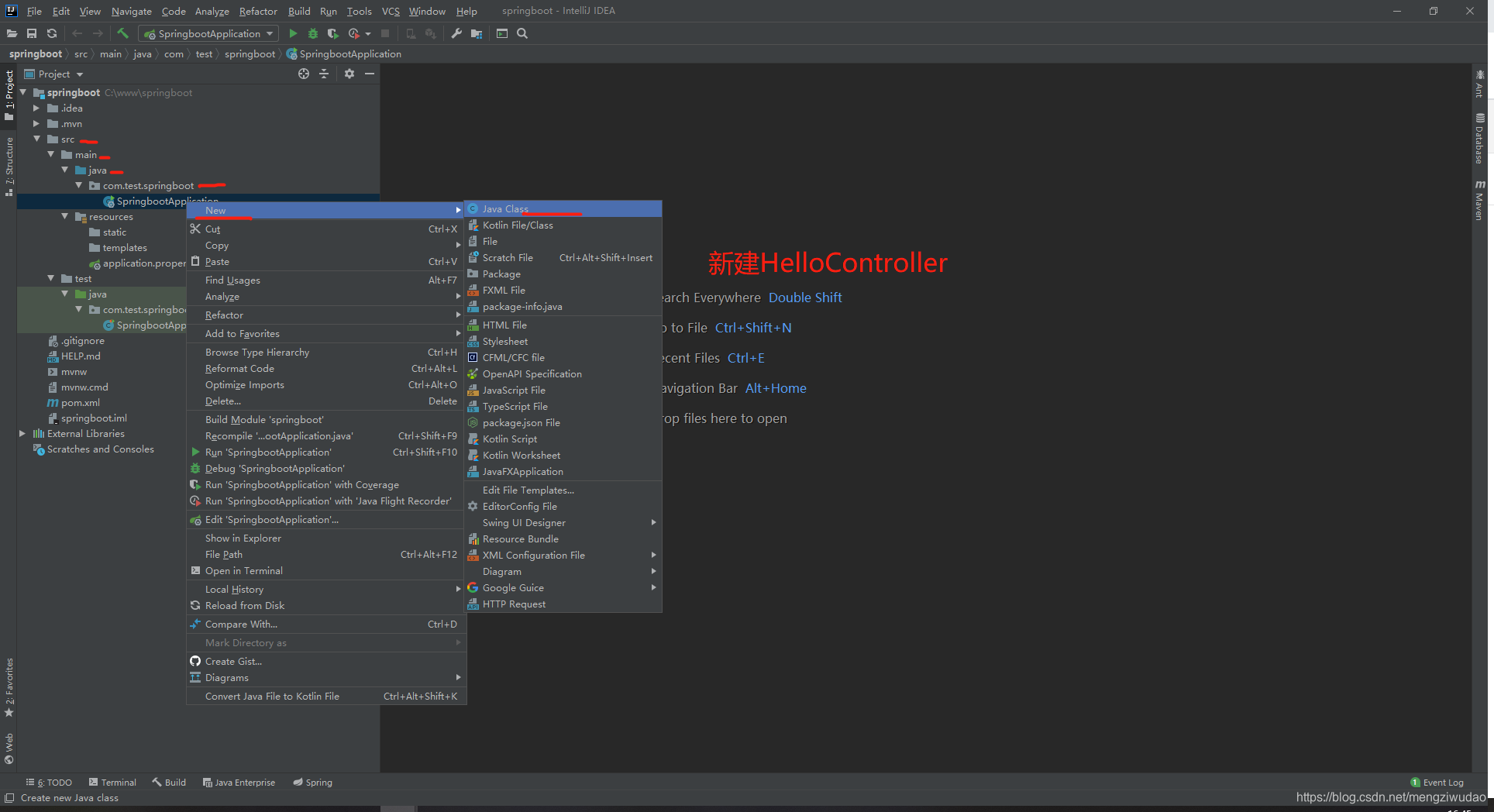
Task: Click the Run with Coverage toolbar icon
Action: point(333,33)
